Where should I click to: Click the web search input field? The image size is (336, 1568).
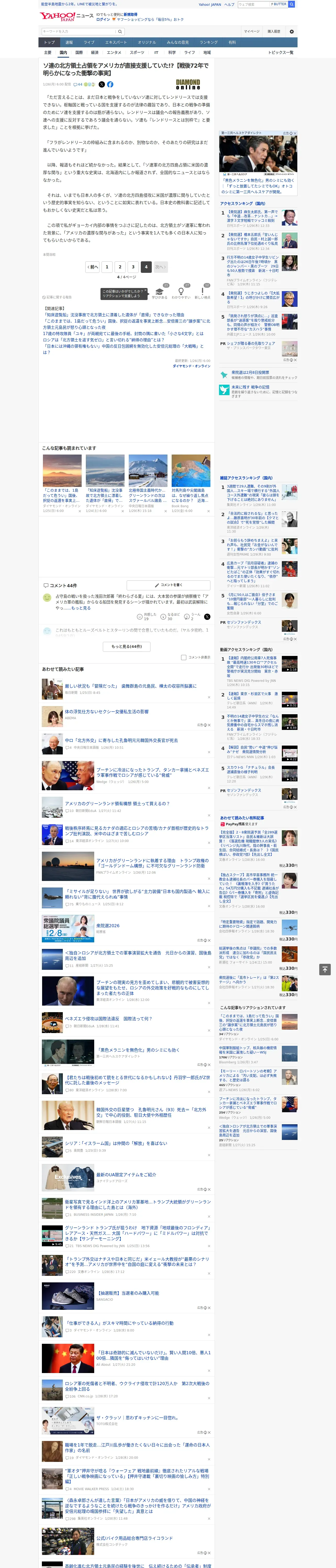coord(253,4)
